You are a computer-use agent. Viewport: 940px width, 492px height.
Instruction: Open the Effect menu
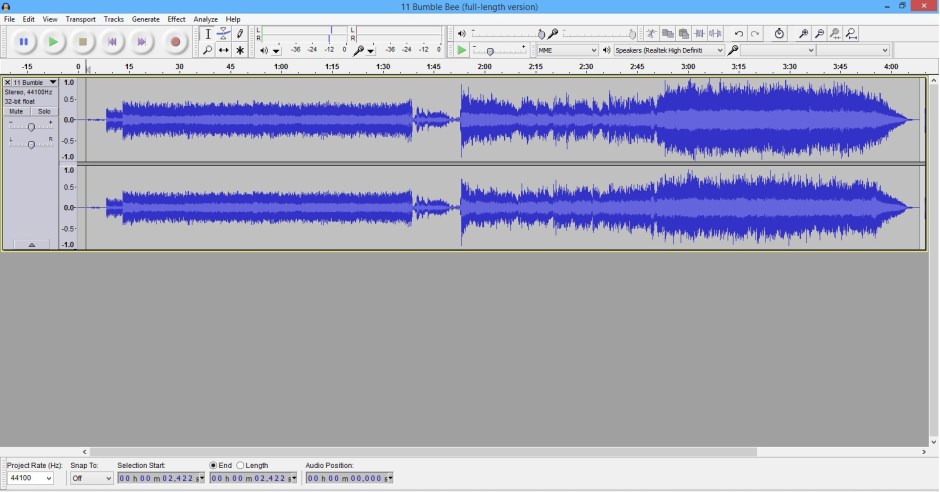pos(176,19)
